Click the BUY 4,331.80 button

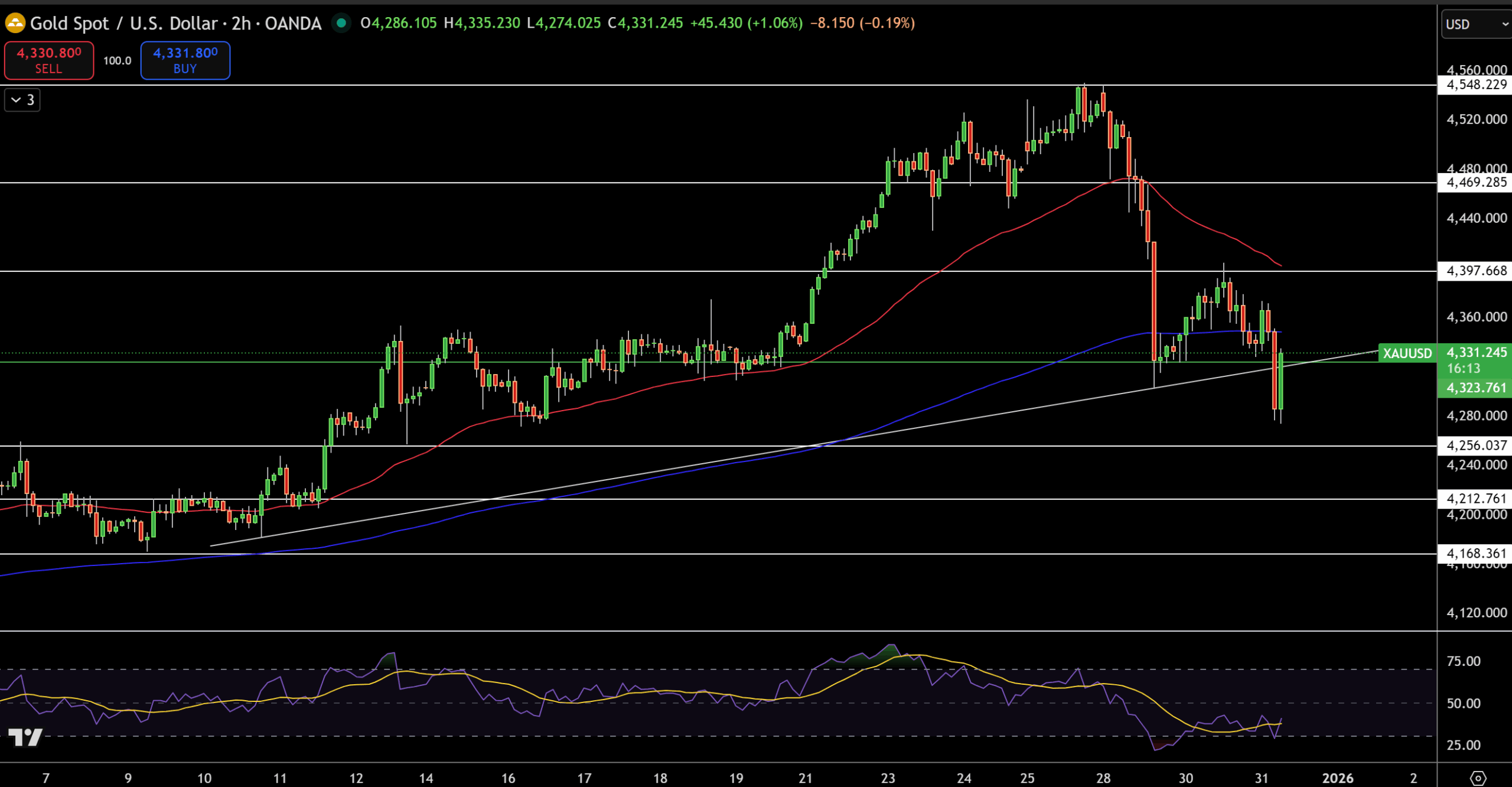tap(185, 60)
